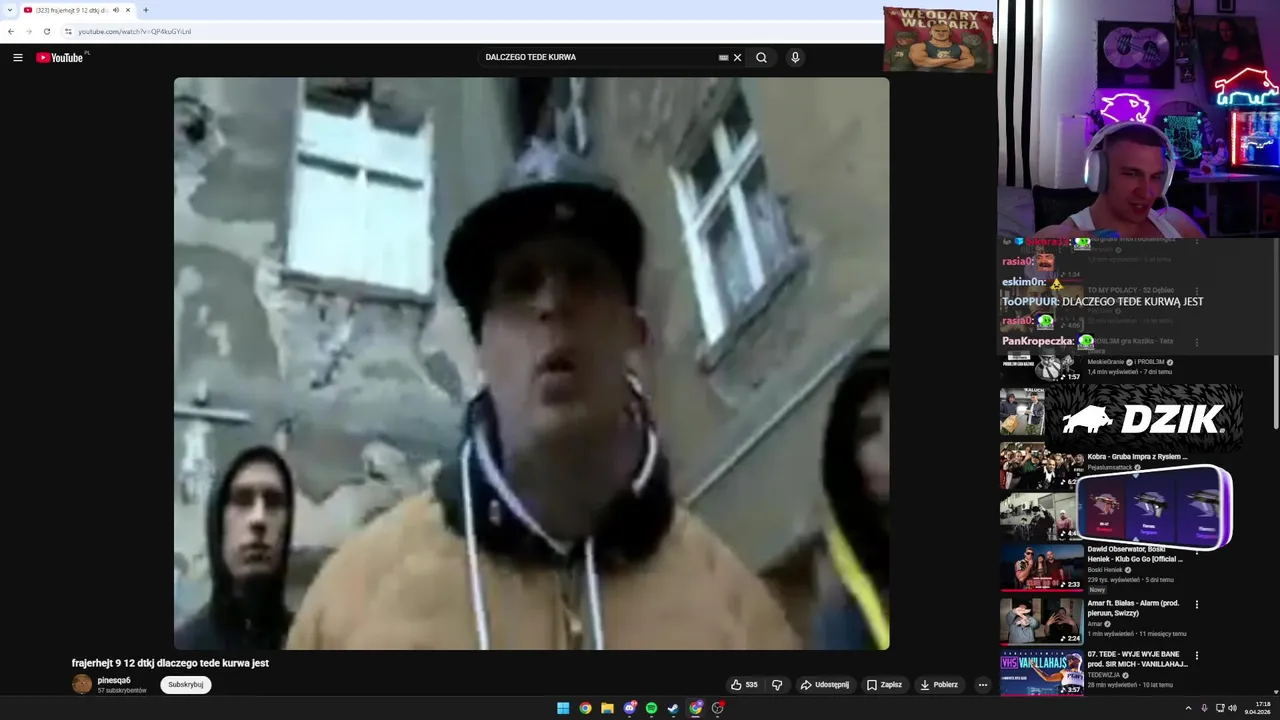Open network status in the system tray
Viewport: 1280px width, 720px height.
[x=1220, y=708]
